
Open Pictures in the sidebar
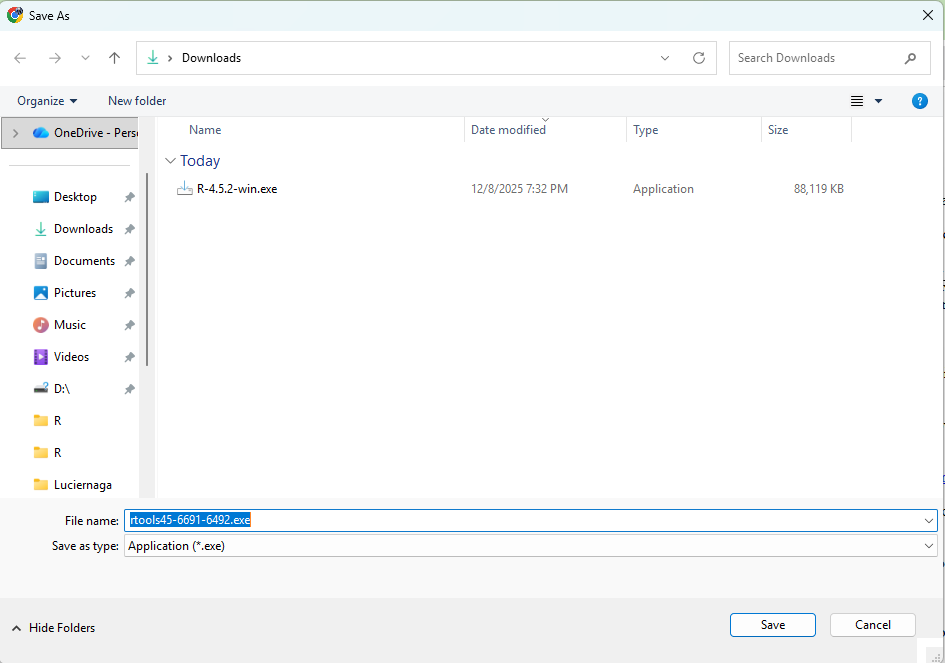coord(75,293)
